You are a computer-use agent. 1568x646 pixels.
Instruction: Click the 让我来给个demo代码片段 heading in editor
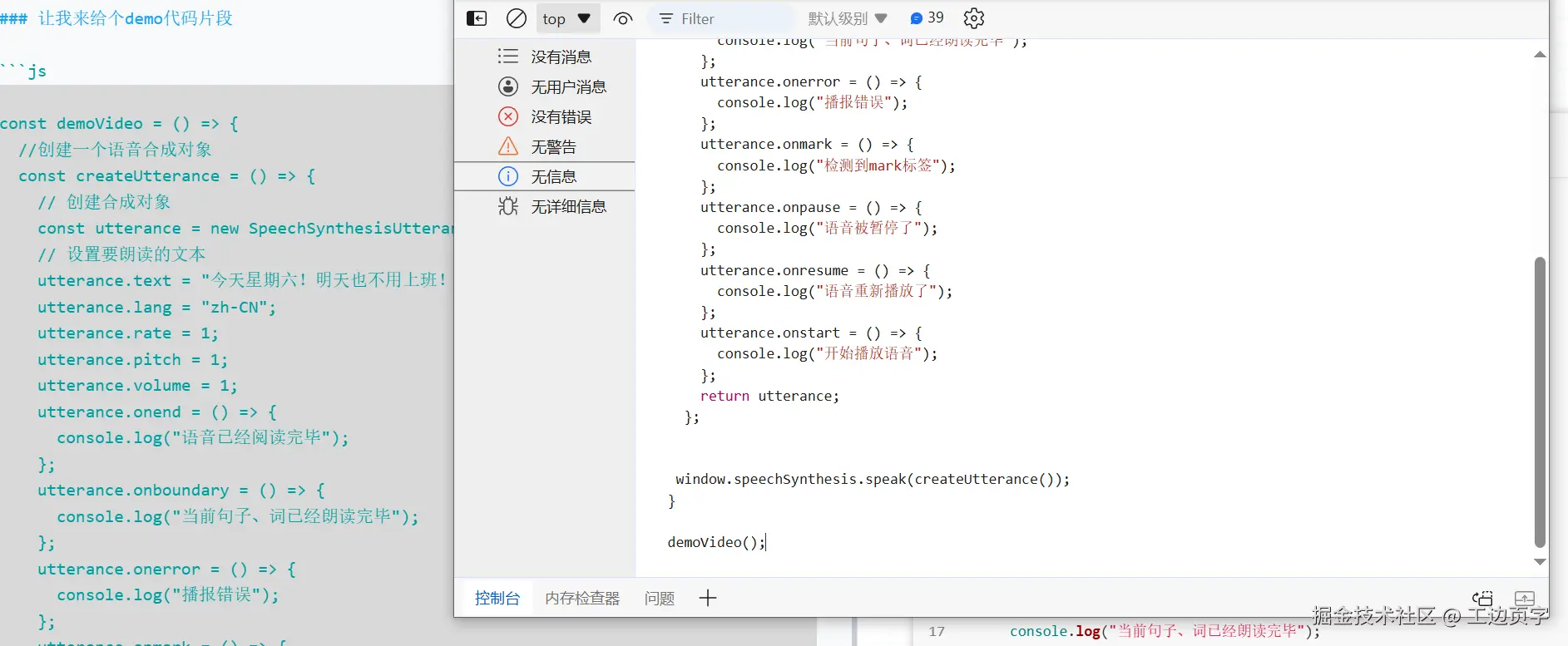tap(136, 18)
